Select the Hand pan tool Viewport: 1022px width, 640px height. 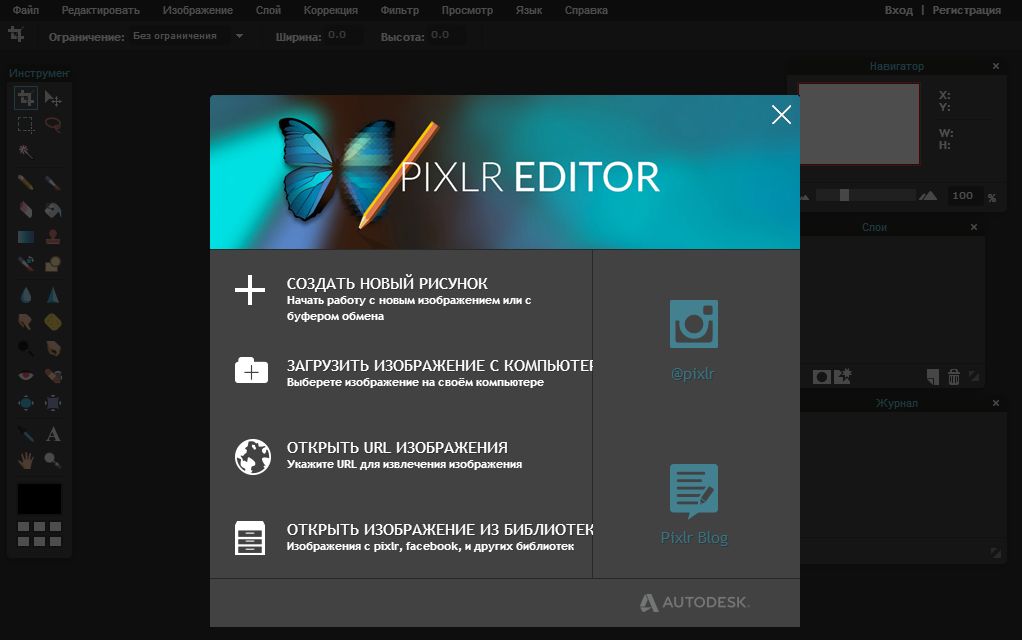click(25, 460)
